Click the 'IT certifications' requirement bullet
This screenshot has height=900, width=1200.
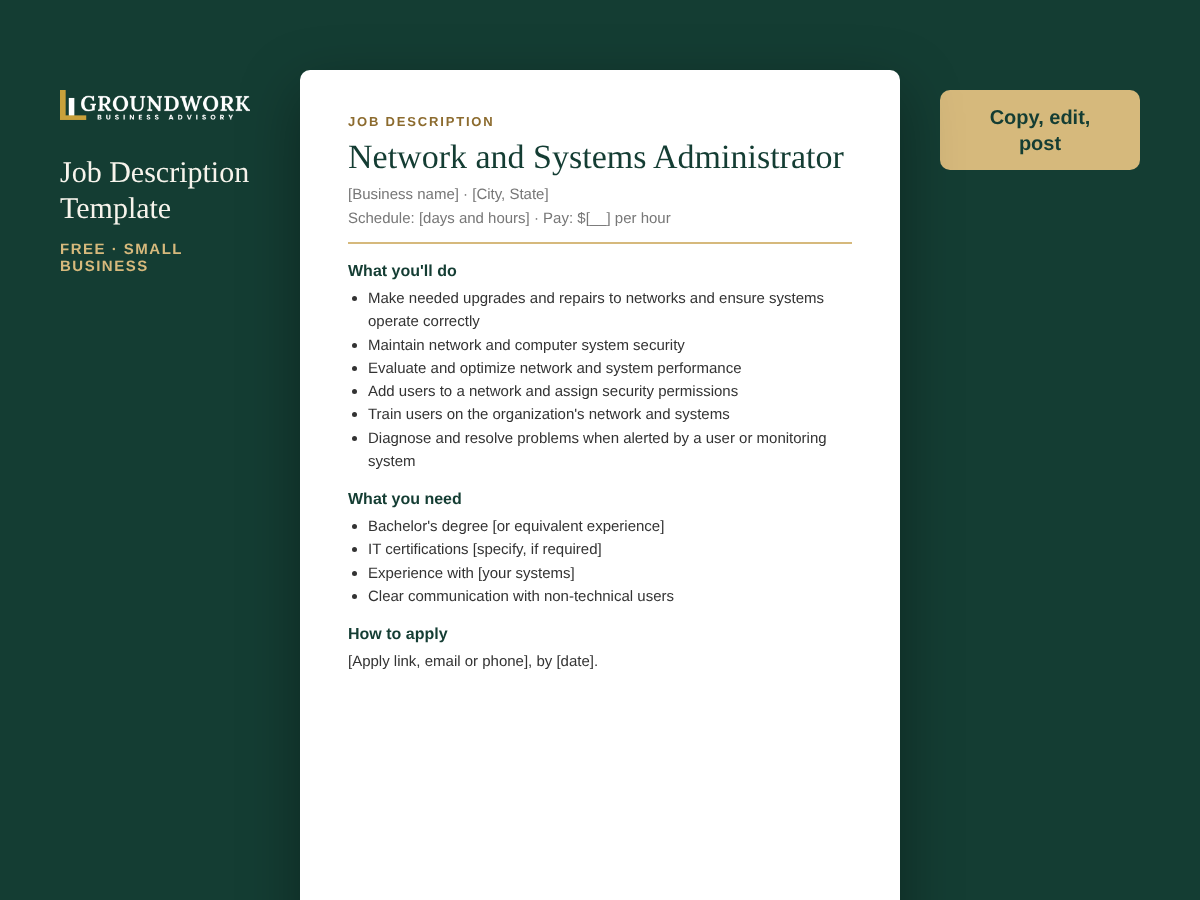(485, 549)
